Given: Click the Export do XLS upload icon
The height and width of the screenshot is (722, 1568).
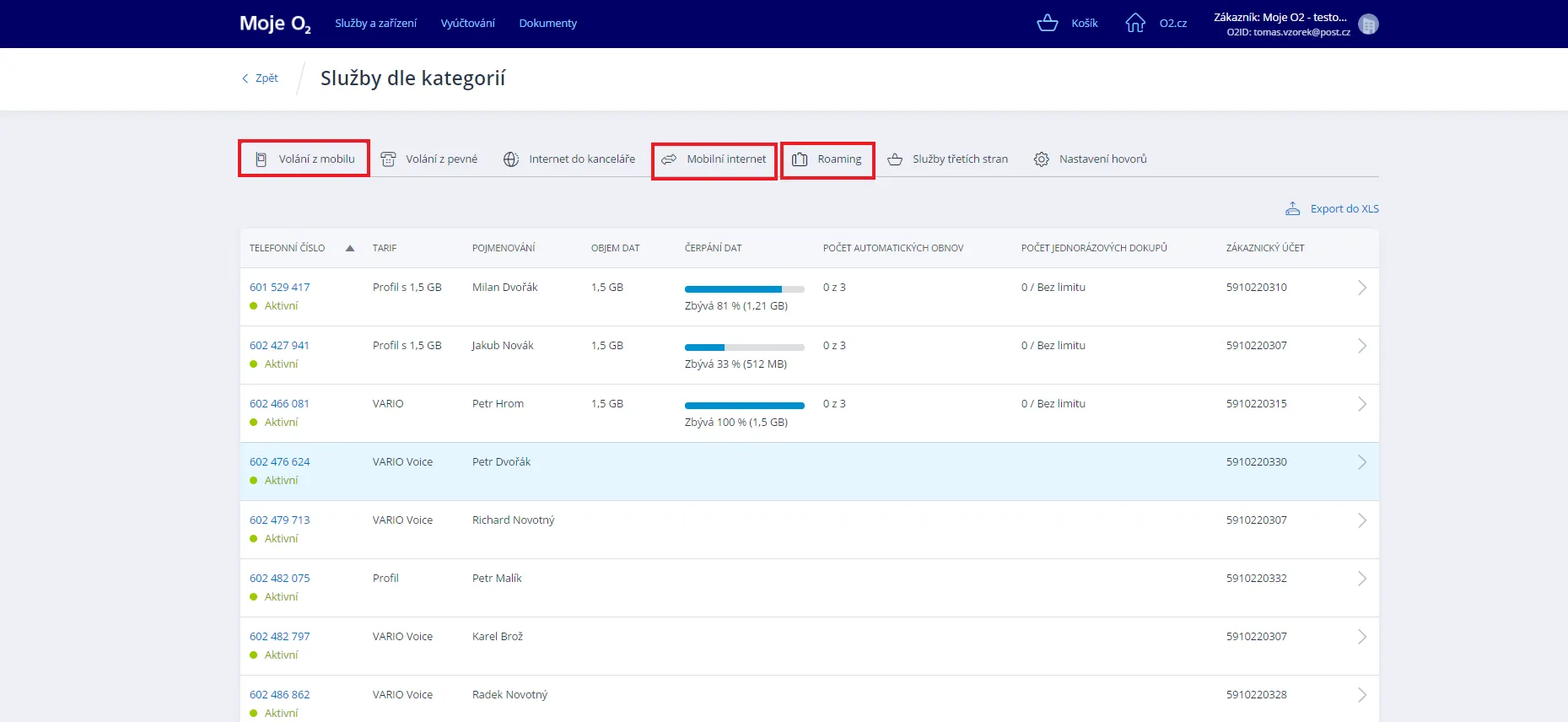Looking at the screenshot, I should click(x=1292, y=208).
